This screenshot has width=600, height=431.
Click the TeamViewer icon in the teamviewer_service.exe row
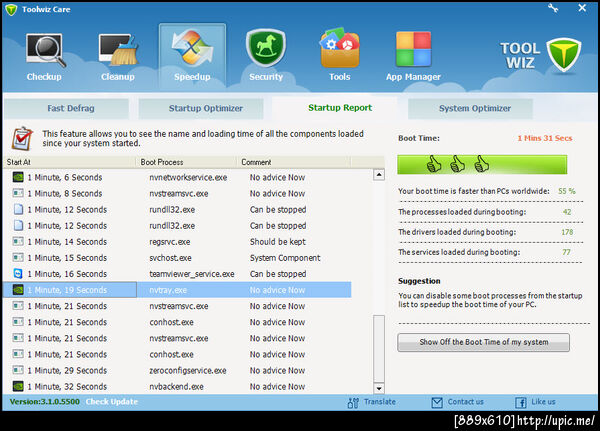pos(18,273)
